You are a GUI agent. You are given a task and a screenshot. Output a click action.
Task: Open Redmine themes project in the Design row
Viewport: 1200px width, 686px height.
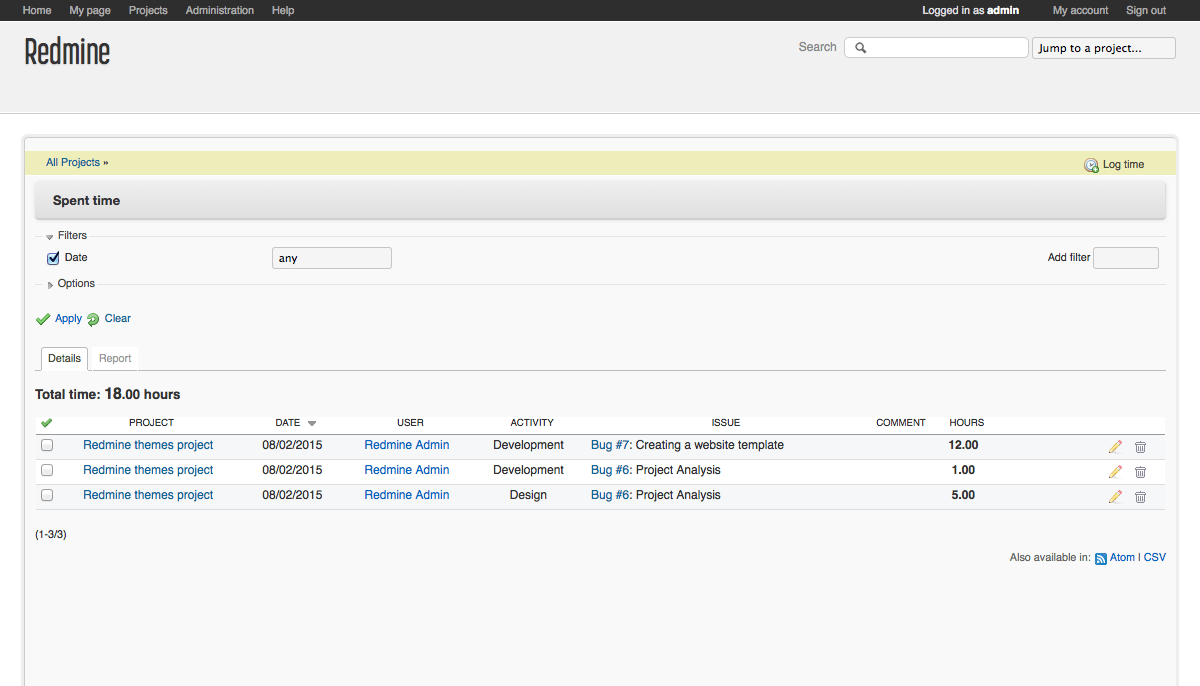(x=148, y=495)
